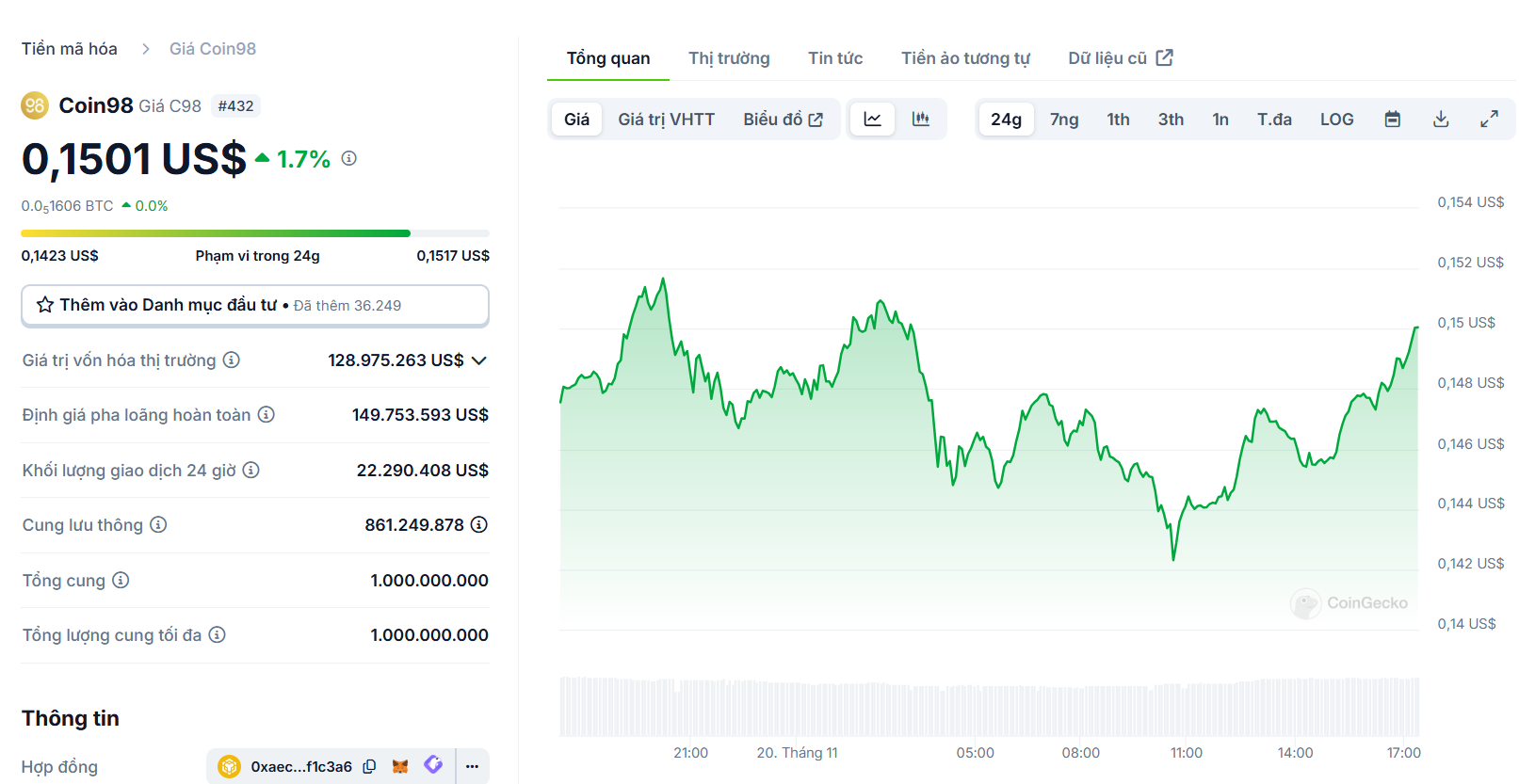Select Giá trị VHTT chart mode
1519x784 pixels.
click(667, 120)
